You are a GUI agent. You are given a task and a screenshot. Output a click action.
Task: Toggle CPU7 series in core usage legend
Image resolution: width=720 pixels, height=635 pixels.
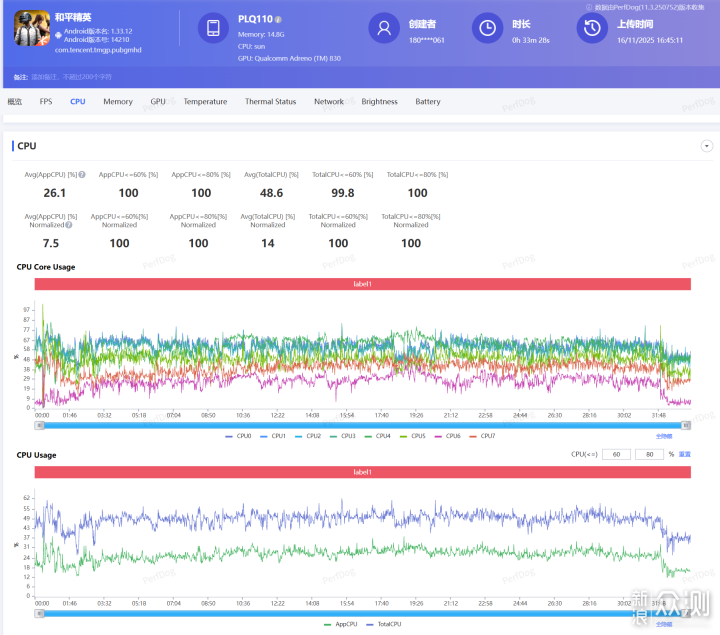pos(483,436)
